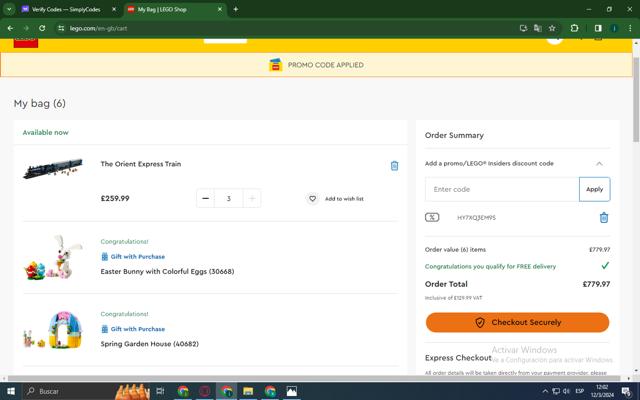Open a new browser tab
Screen dimensions: 640x400
(236, 9)
